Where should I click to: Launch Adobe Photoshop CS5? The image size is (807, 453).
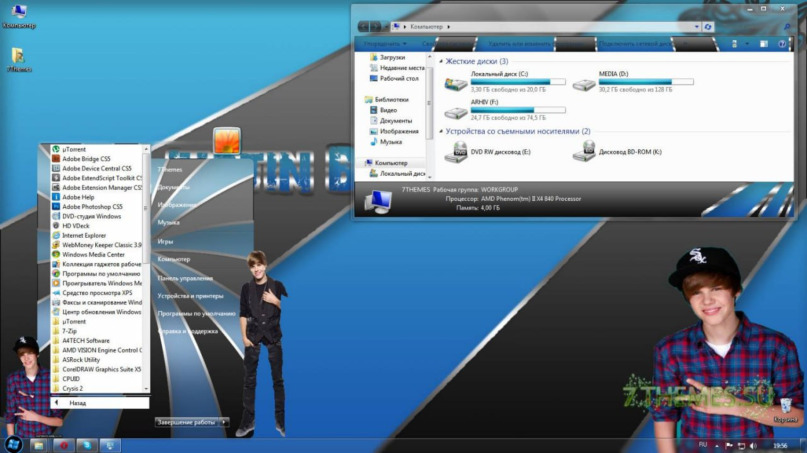(93, 207)
